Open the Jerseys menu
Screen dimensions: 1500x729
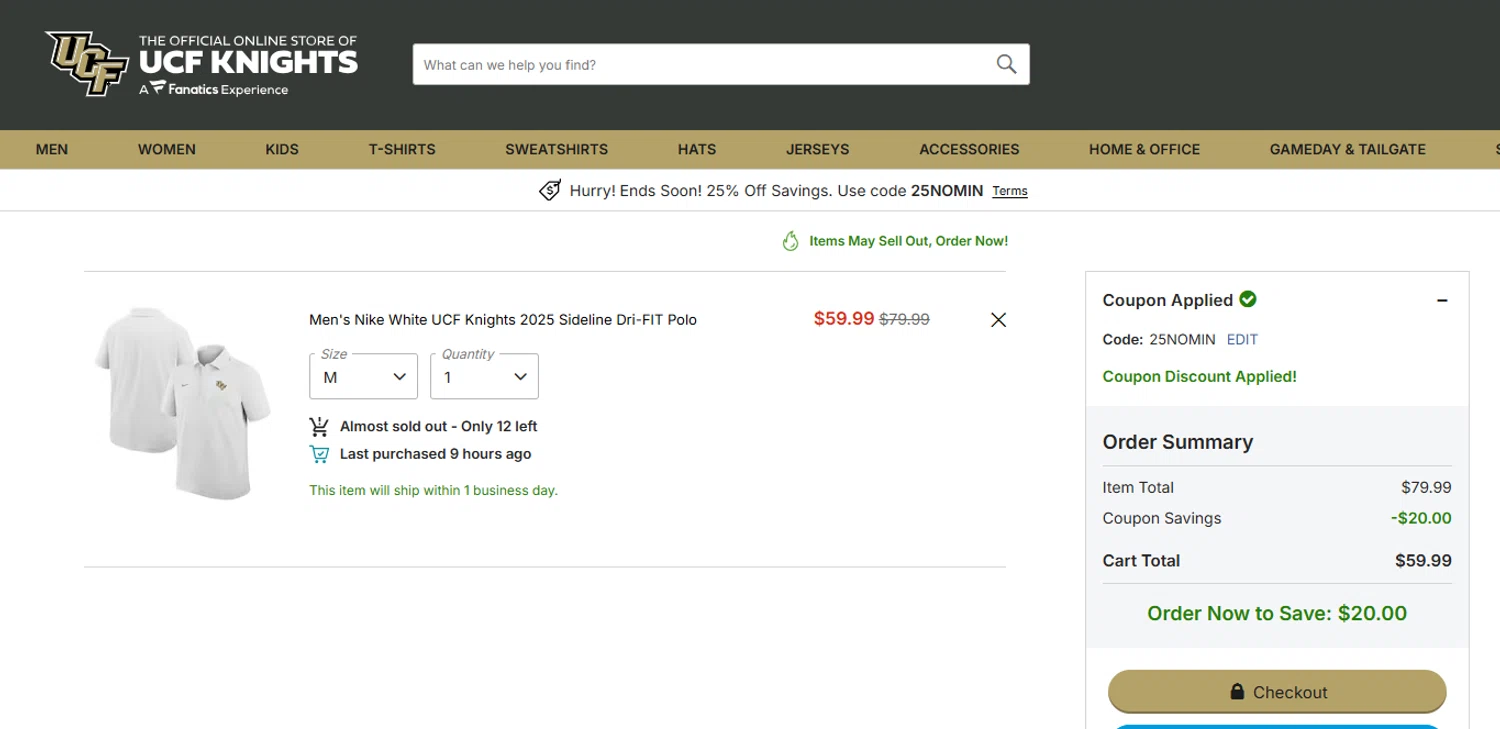point(817,149)
